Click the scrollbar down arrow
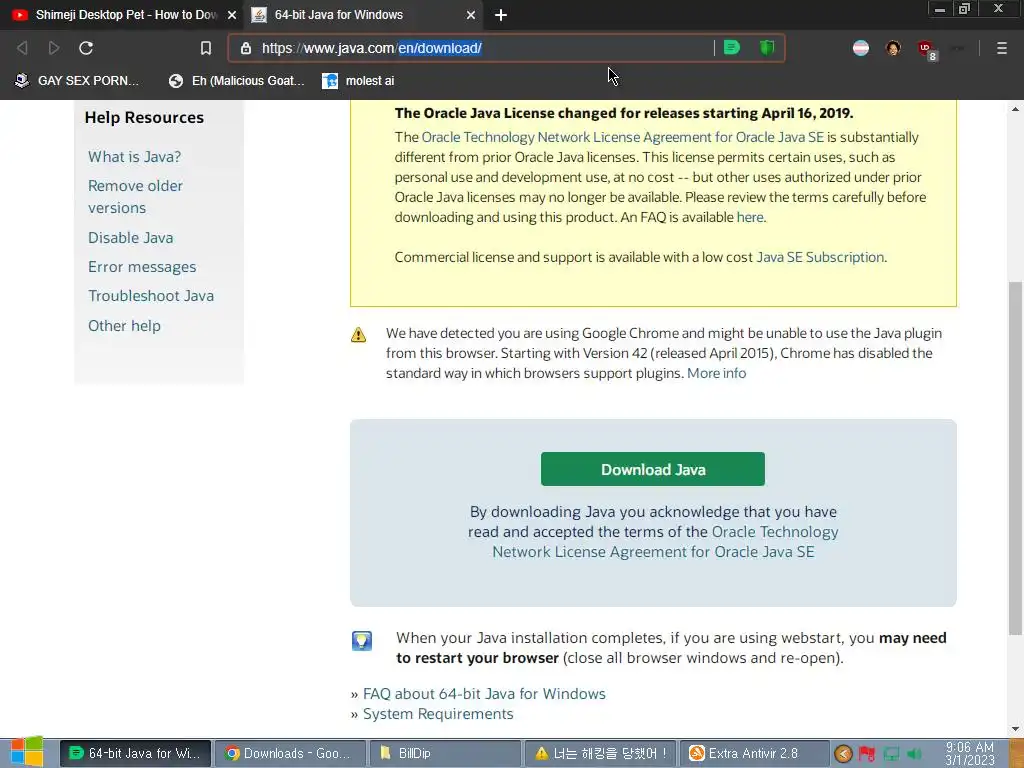 pos(1015,729)
